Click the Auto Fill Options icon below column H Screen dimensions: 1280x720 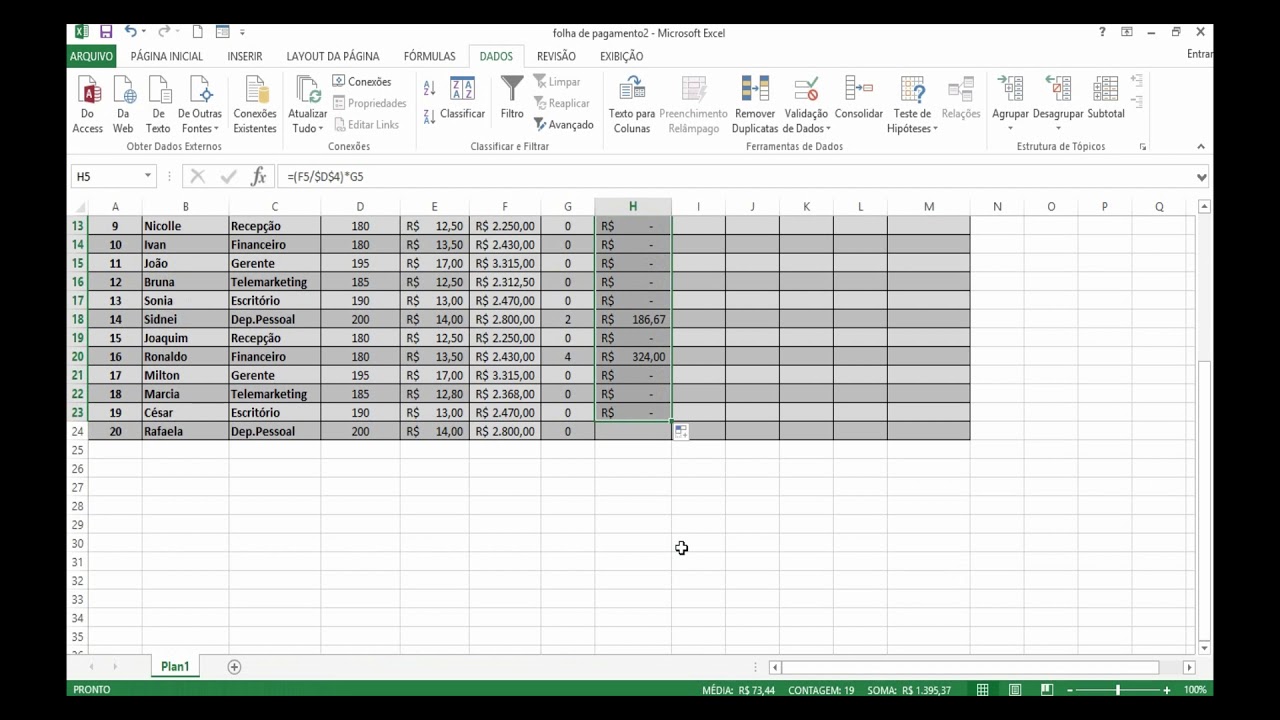[680, 431]
